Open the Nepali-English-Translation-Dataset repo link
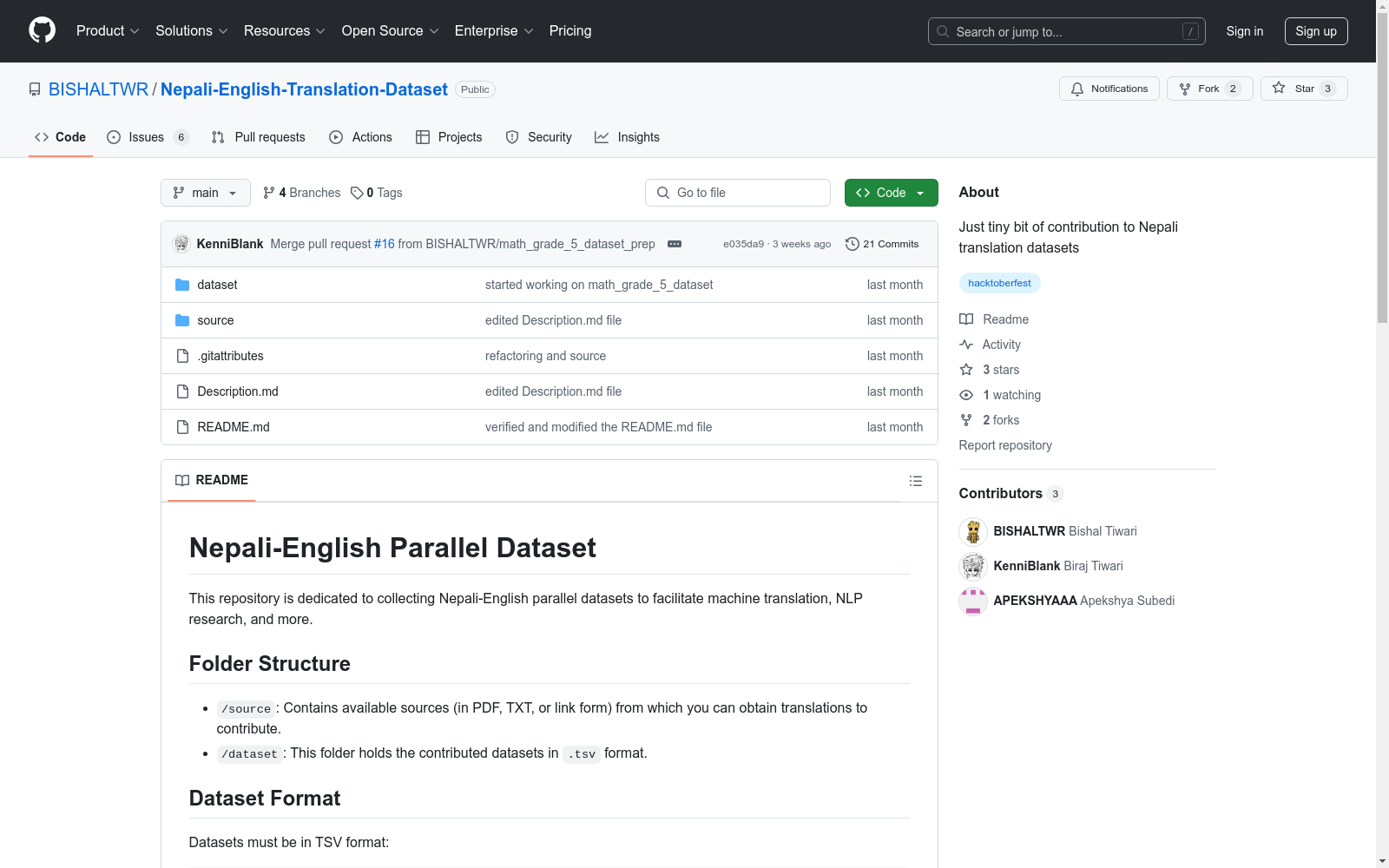Screen dimensions: 1389x868 304,89
